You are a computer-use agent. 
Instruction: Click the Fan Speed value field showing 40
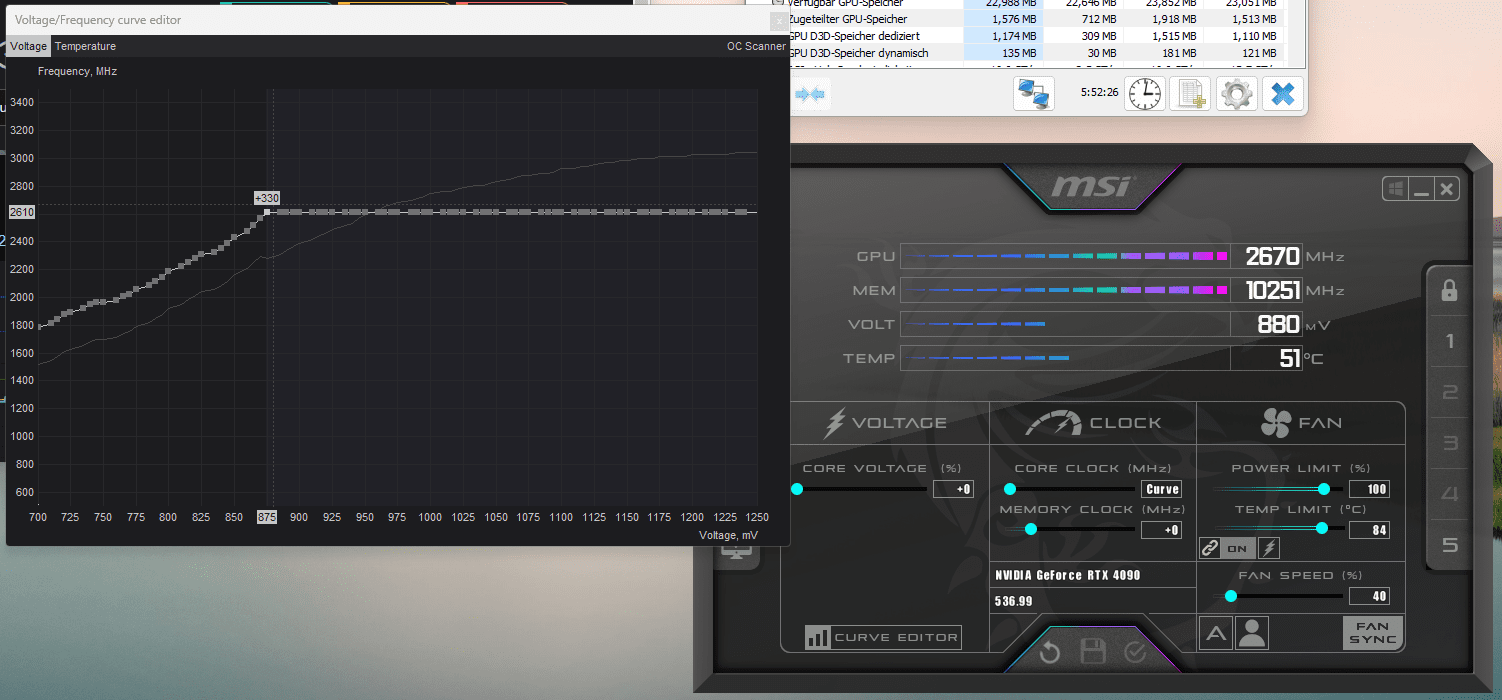point(1369,596)
